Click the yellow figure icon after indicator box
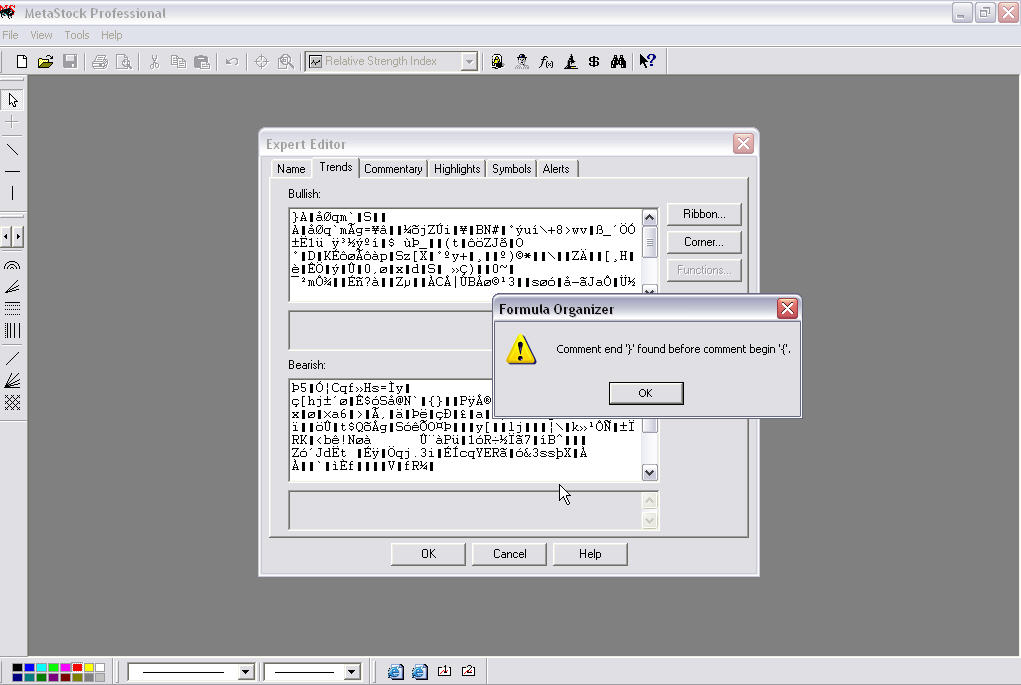Image resolution: width=1021 pixels, height=685 pixels. click(497, 61)
